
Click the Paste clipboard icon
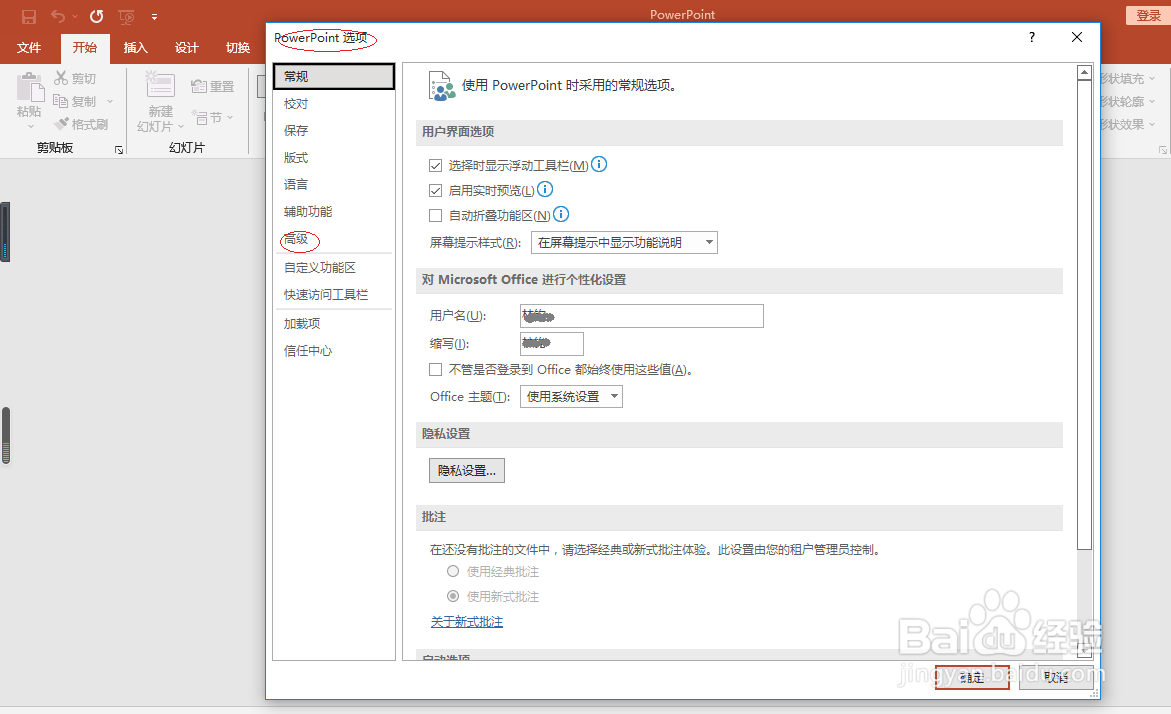[x=30, y=87]
